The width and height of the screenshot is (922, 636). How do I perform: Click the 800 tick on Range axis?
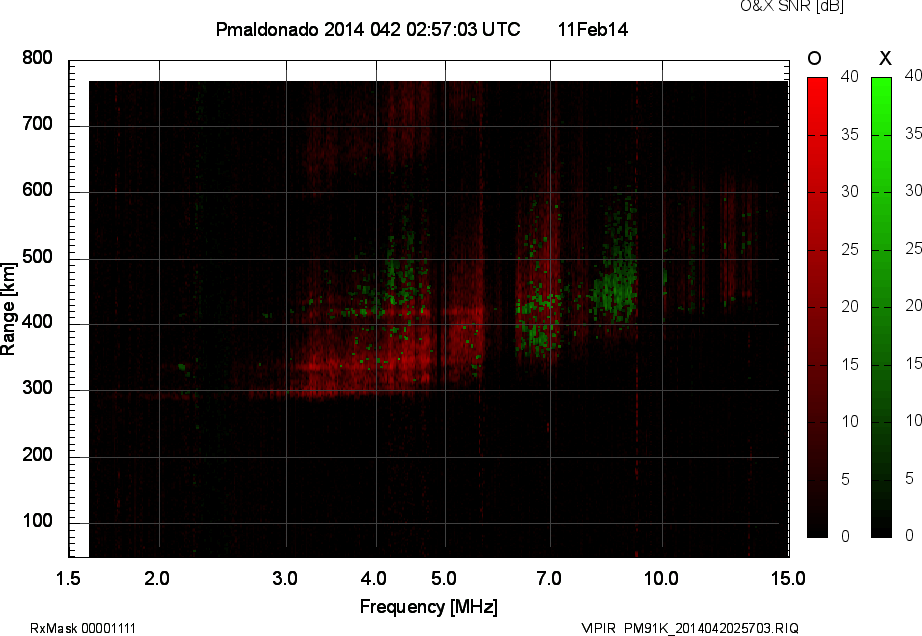tap(38, 59)
